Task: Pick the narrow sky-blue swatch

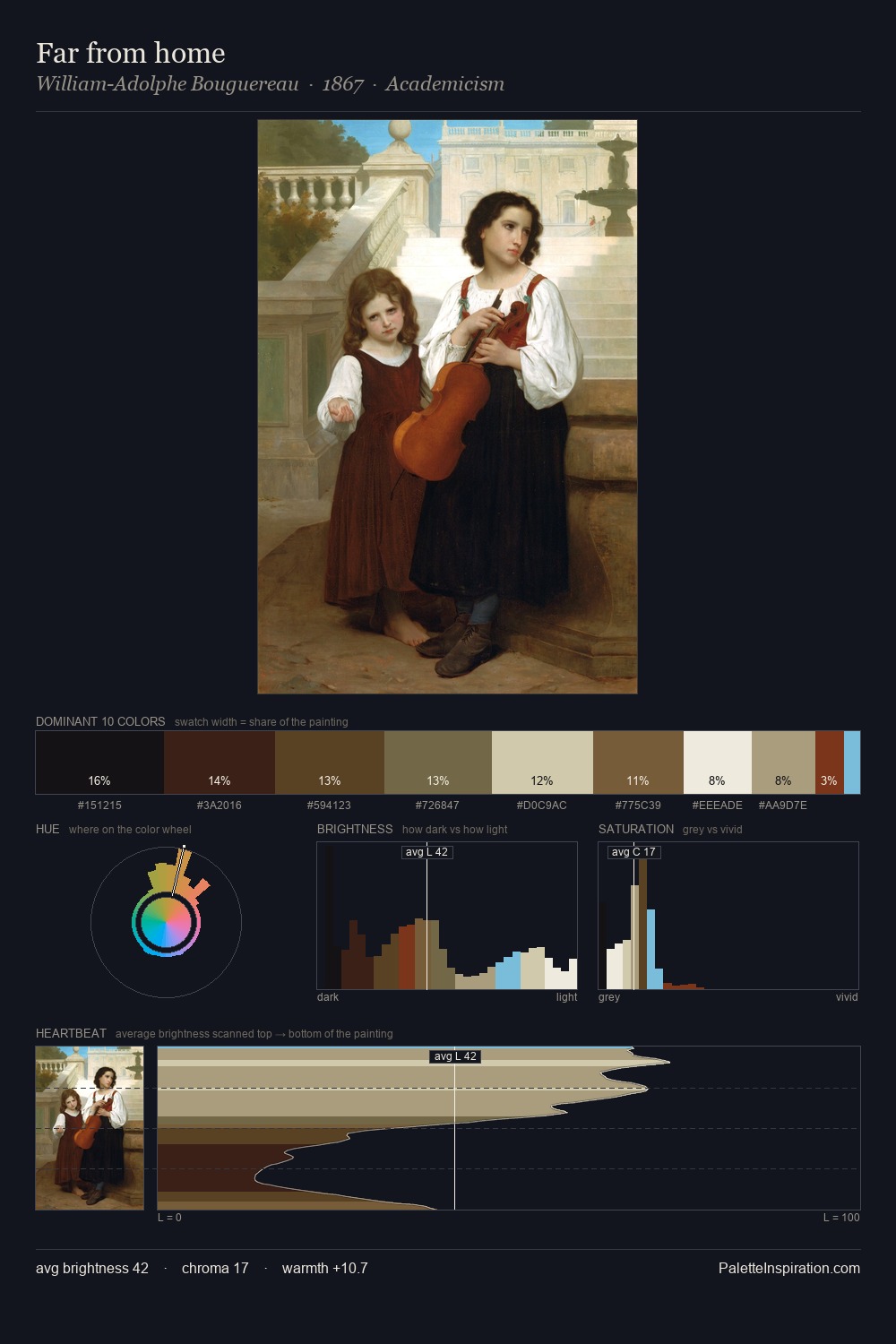Action: coord(852,762)
